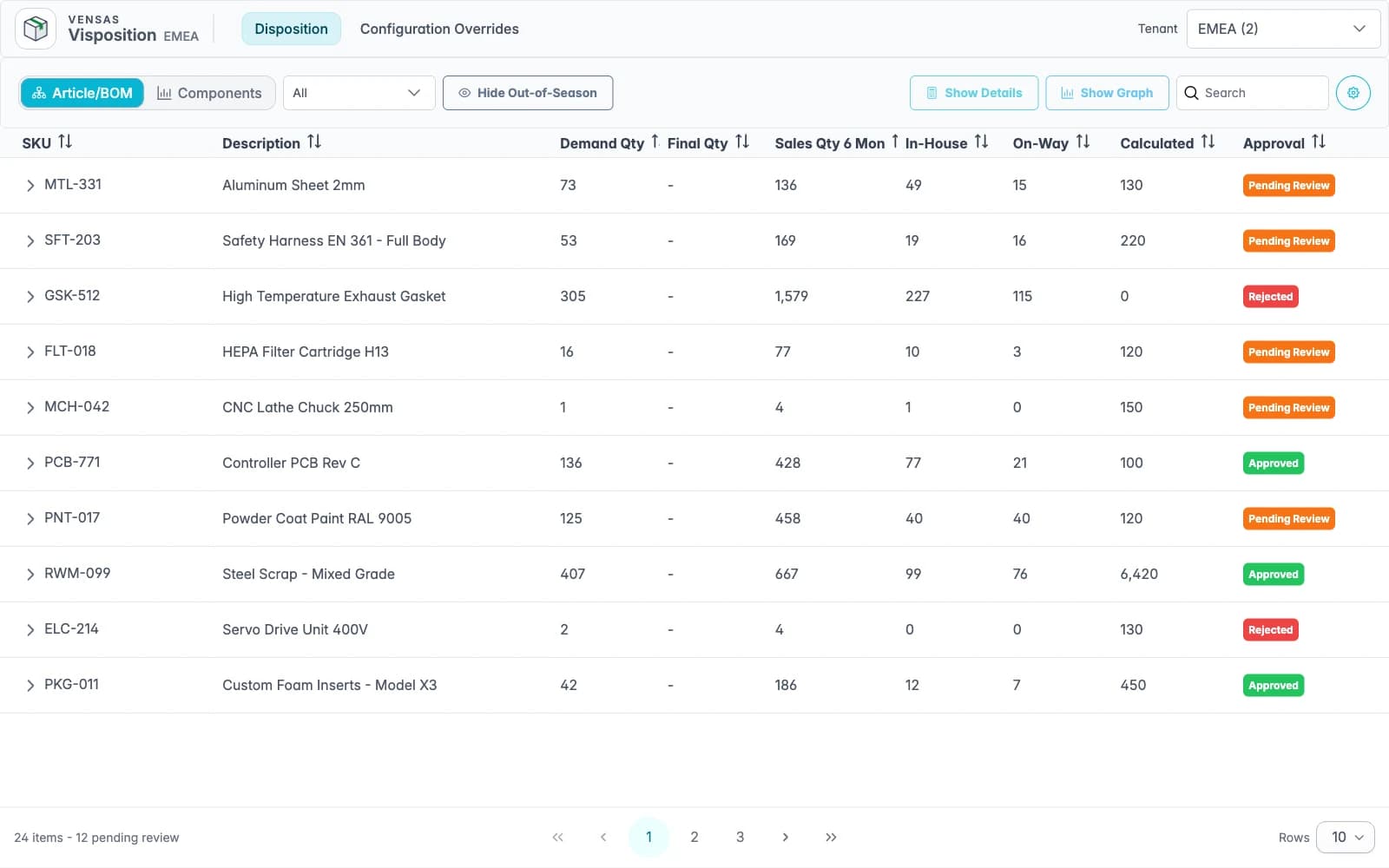Open the Rows per page dropdown
The image size is (1389, 868).
click(1346, 837)
